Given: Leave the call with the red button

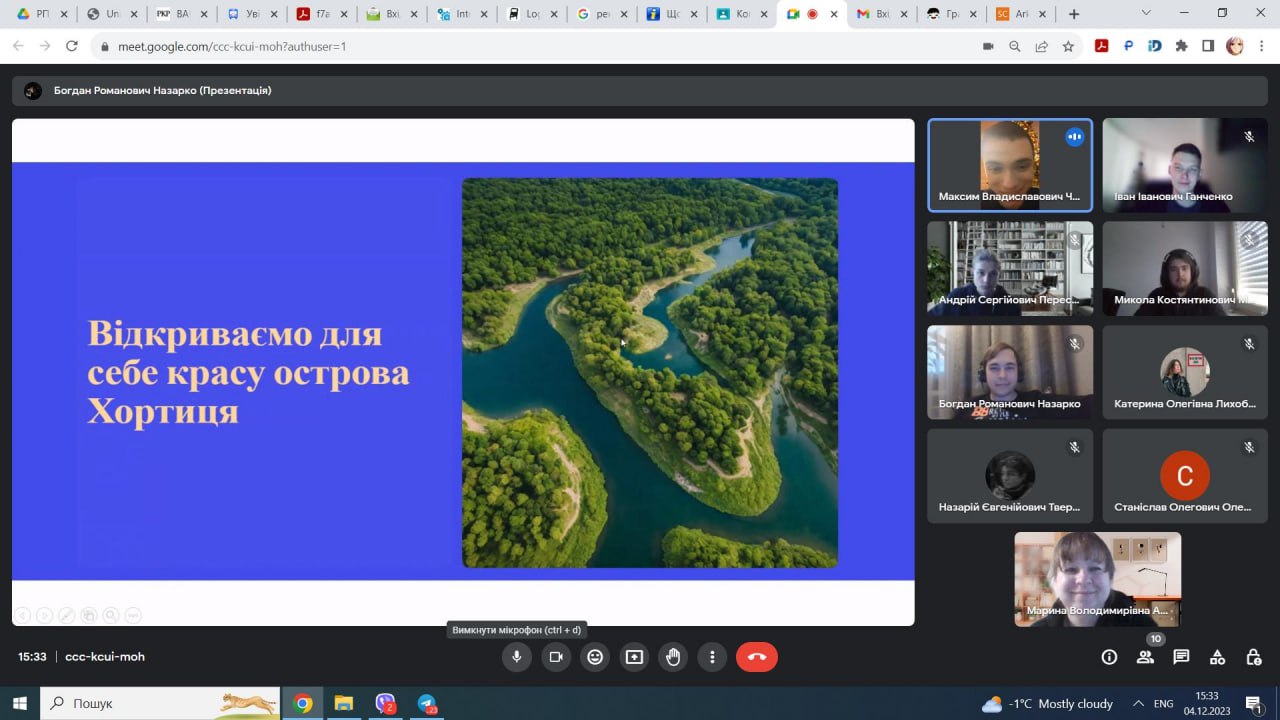Looking at the screenshot, I should [756, 657].
